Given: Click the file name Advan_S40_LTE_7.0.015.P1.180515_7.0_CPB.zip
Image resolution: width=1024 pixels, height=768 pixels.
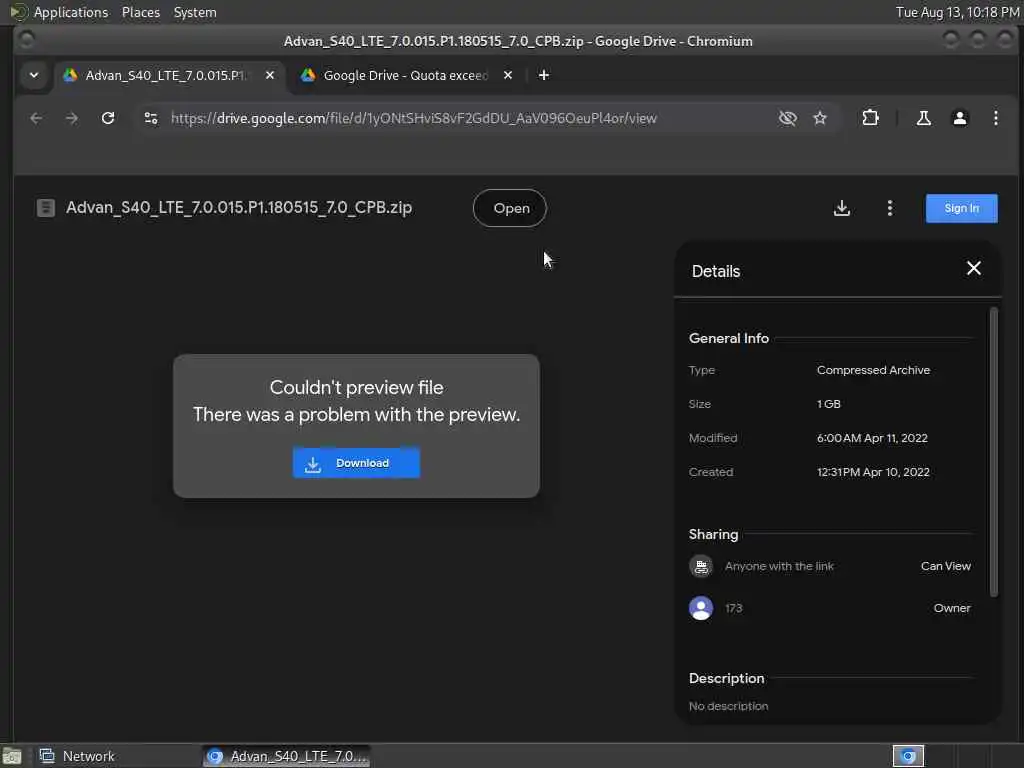Looking at the screenshot, I should click(239, 208).
